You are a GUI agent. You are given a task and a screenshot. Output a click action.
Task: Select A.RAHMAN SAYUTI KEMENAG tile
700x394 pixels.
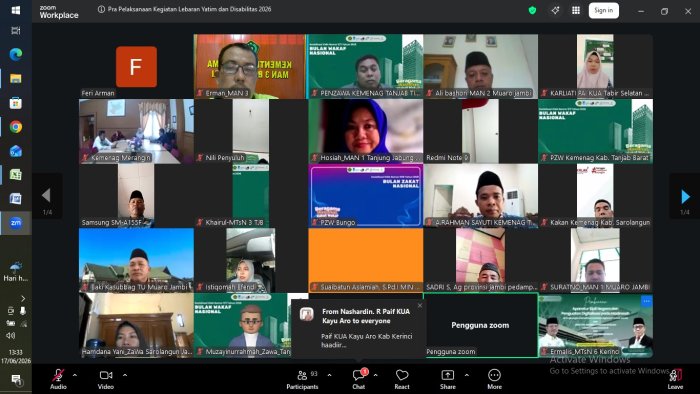tap(481, 196)
